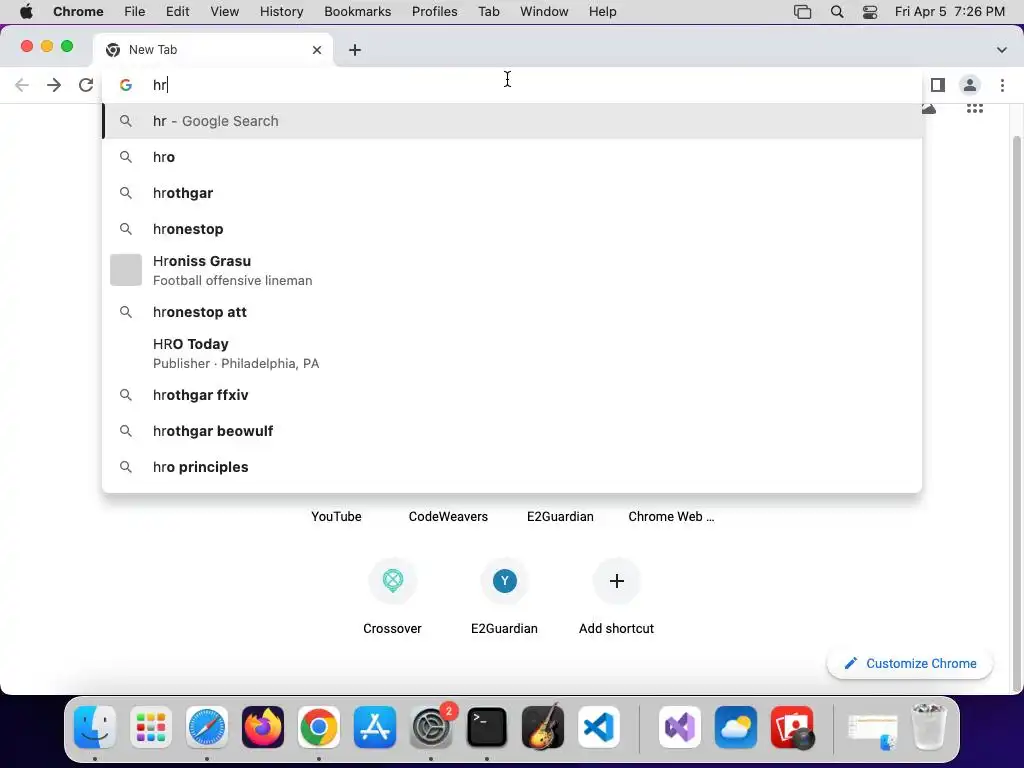Choose 'hrothgar ffxiv' suggestion
Image resolution: width=1024 pixels, height=768 pixels.
click(512, 394)
